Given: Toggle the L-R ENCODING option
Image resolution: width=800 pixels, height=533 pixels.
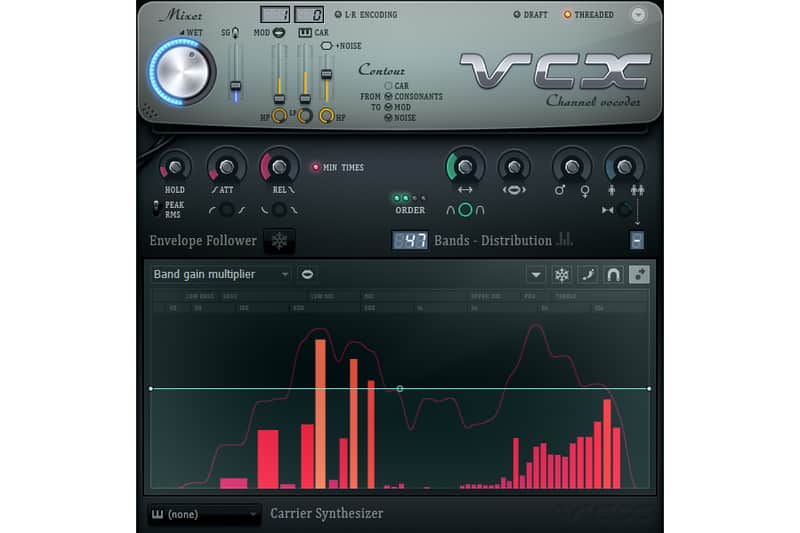Looking at the screenshot, I should click(x=365, y=15).
